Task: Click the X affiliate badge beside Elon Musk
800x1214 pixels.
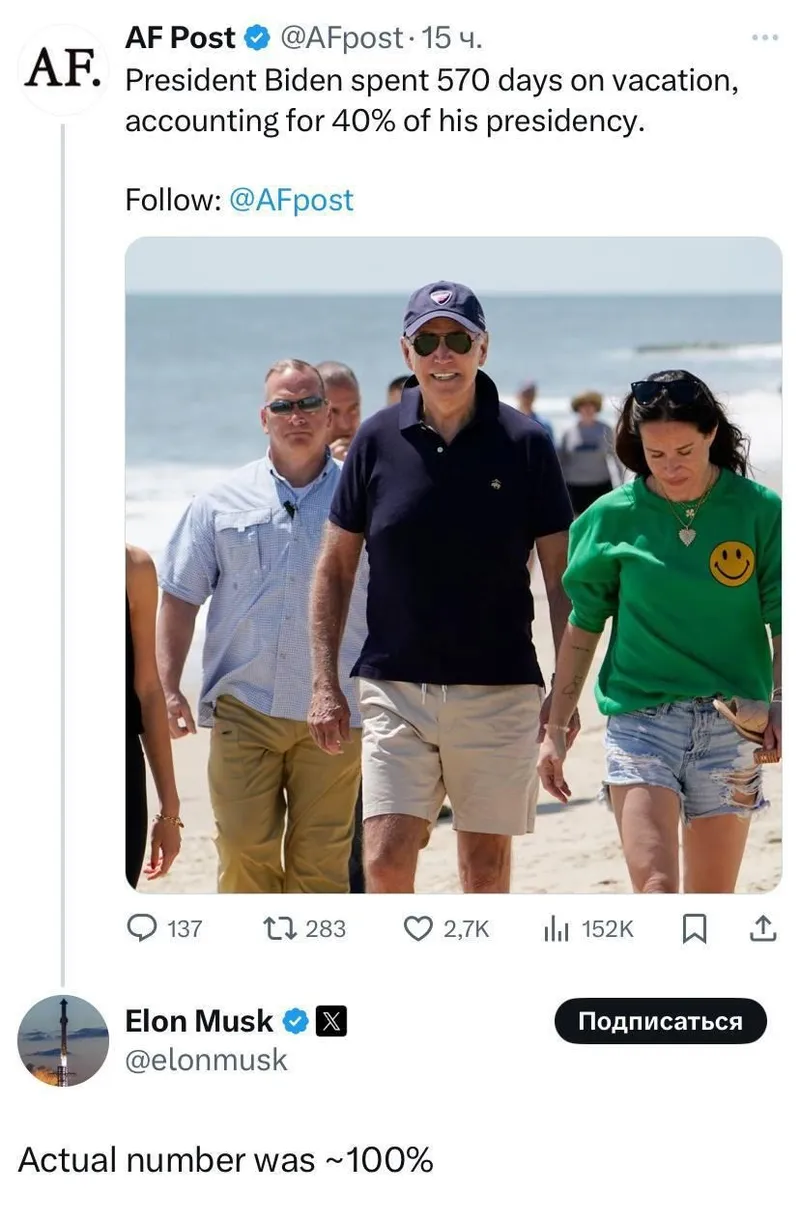Action: click(332, 1021)
